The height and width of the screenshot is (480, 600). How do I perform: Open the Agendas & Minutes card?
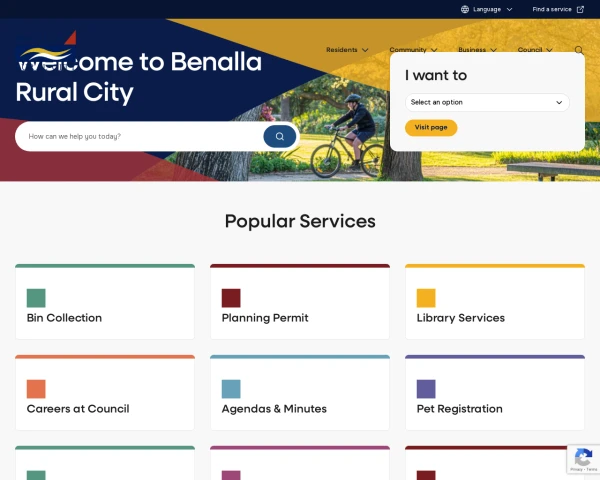pyautogui.click(x=300, y=392)
